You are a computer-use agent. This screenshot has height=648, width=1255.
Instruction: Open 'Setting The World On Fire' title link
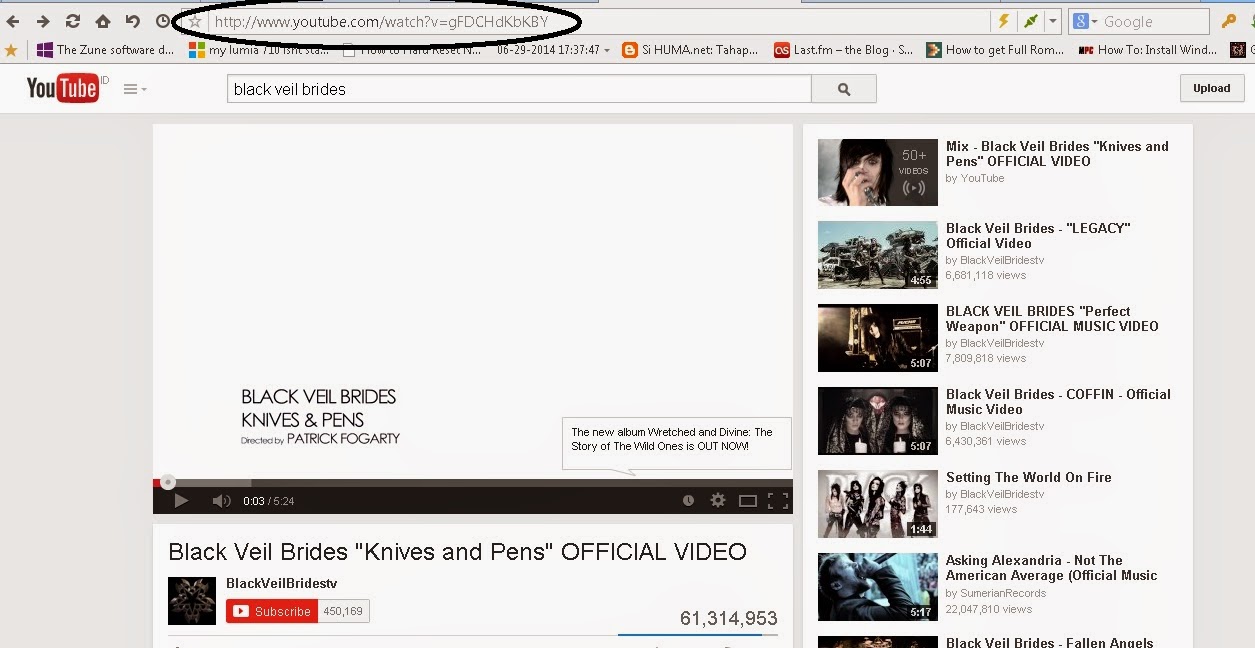click(x=1029, y=477)
